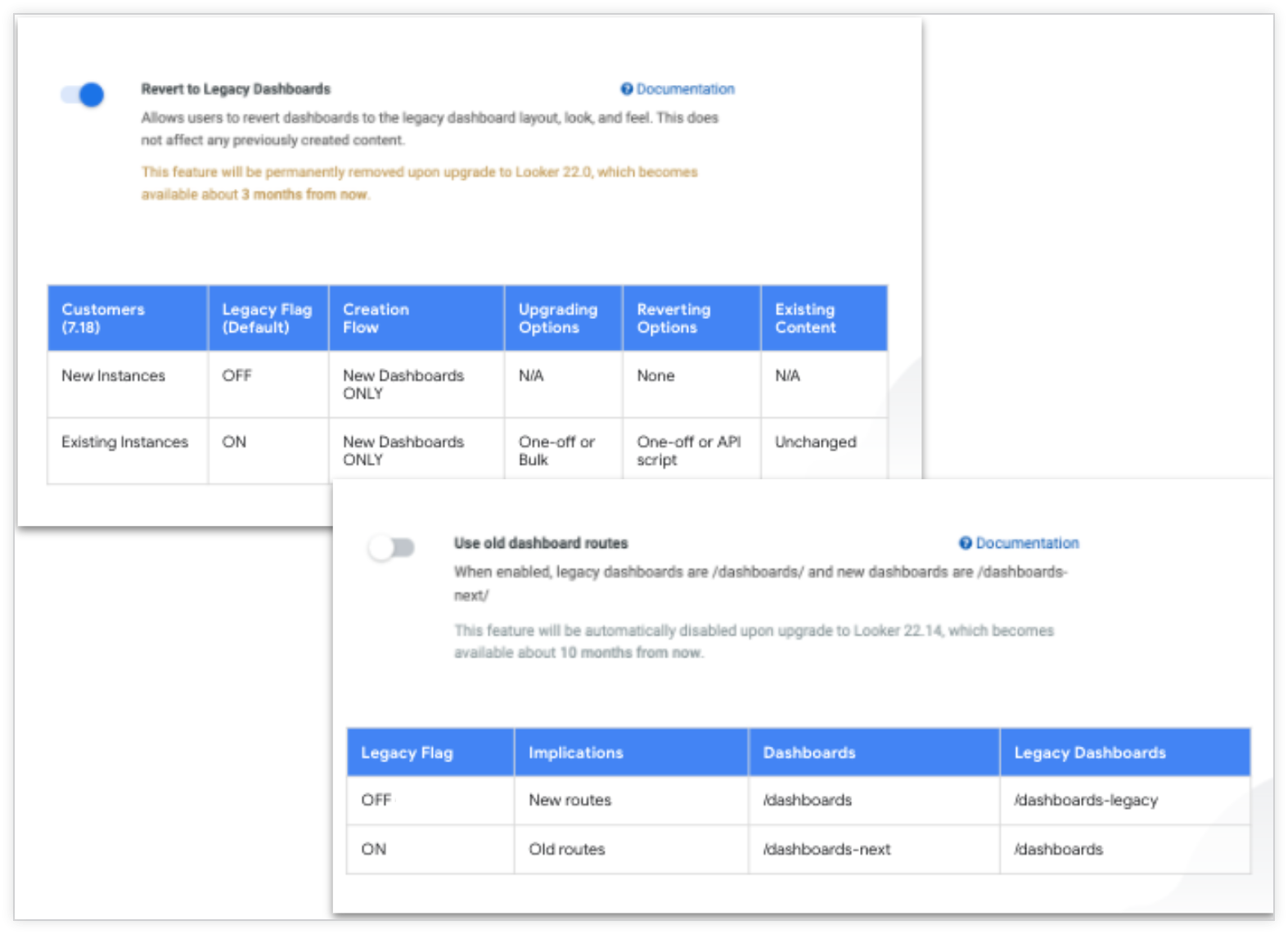
Task: Open Documentation link for Use old dashboard routes
Action: [1027, 543]
